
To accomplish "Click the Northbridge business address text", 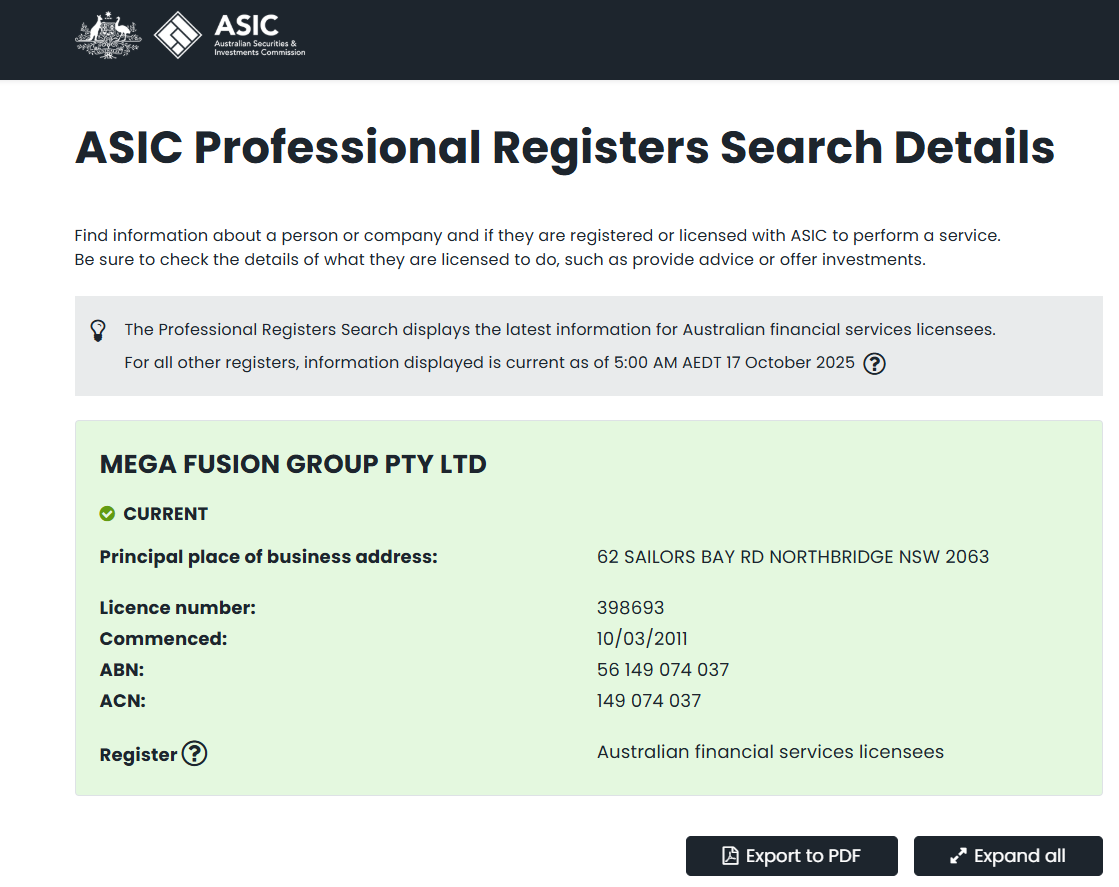I will pyautogui.click(x=793, y=557).
